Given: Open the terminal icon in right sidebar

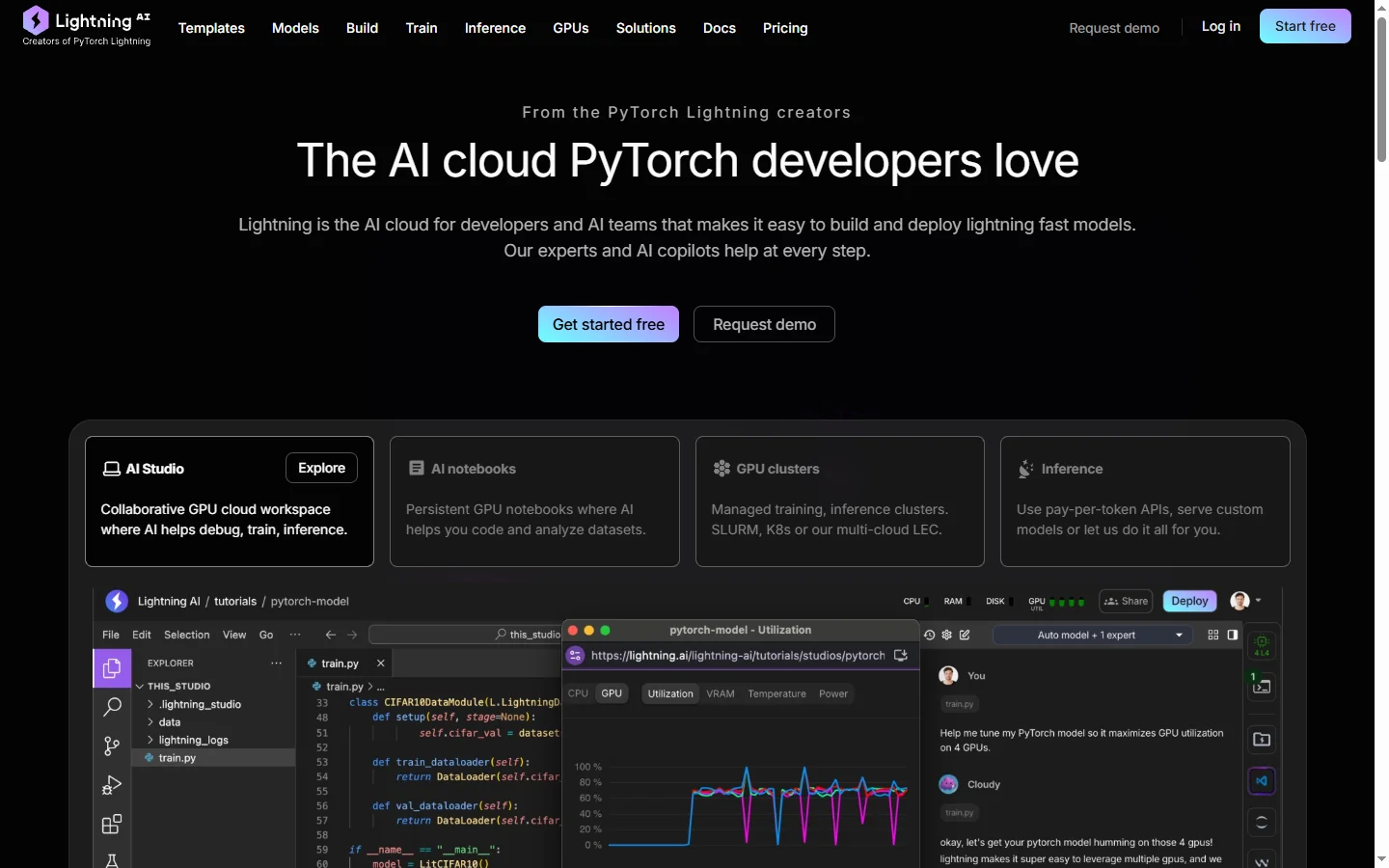Looking at the screenshot, I should point(1262,687).
